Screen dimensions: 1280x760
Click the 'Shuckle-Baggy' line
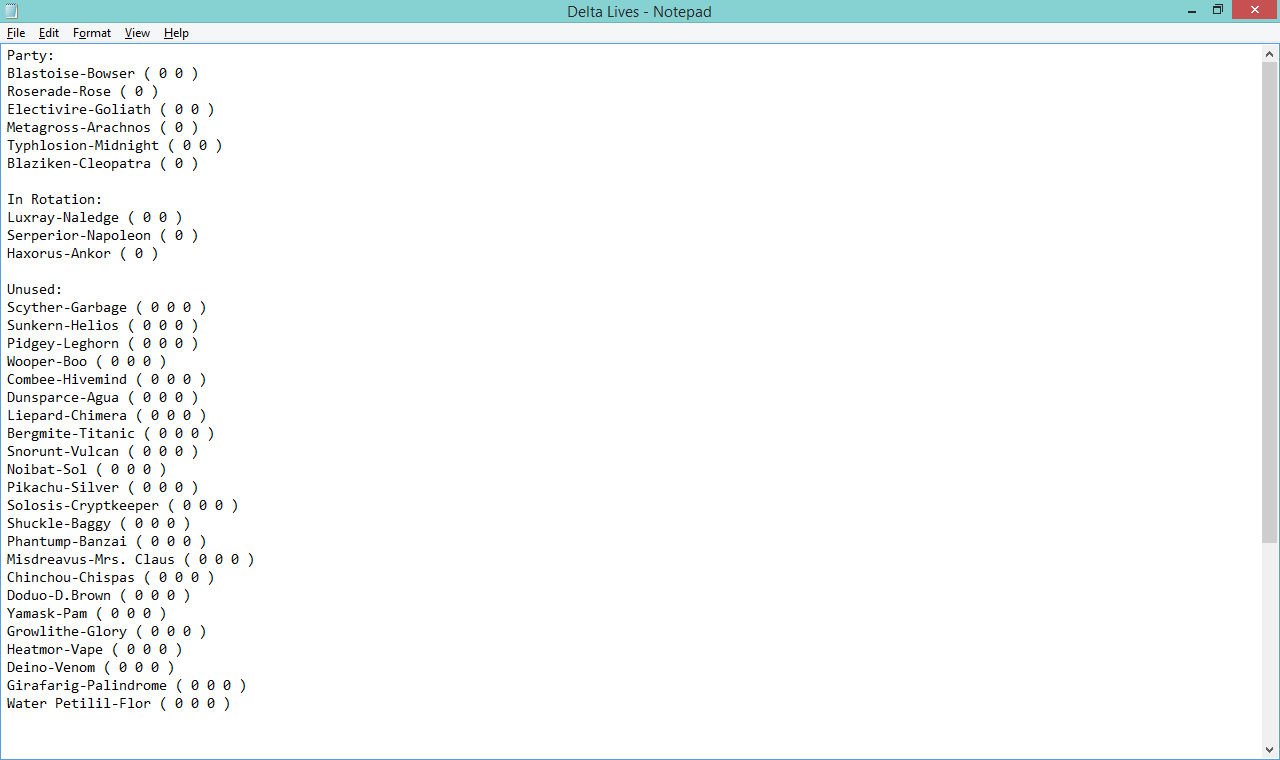tap(99, 524)
